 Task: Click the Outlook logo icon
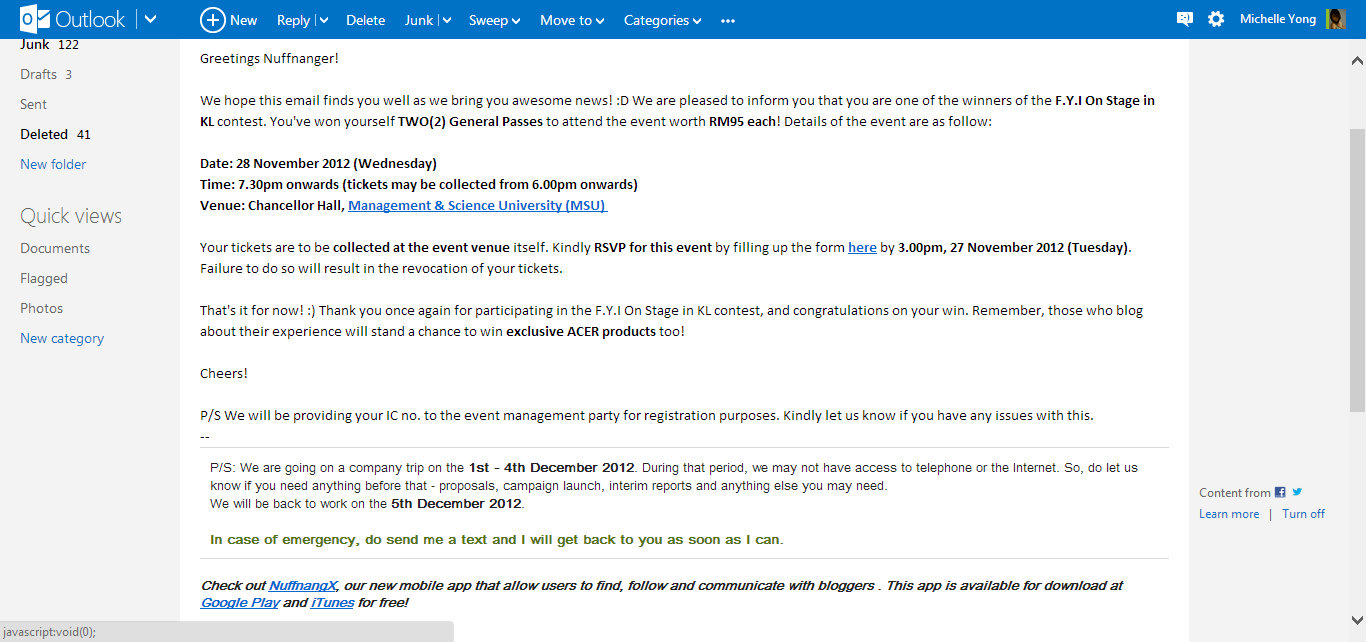(34, 19)
